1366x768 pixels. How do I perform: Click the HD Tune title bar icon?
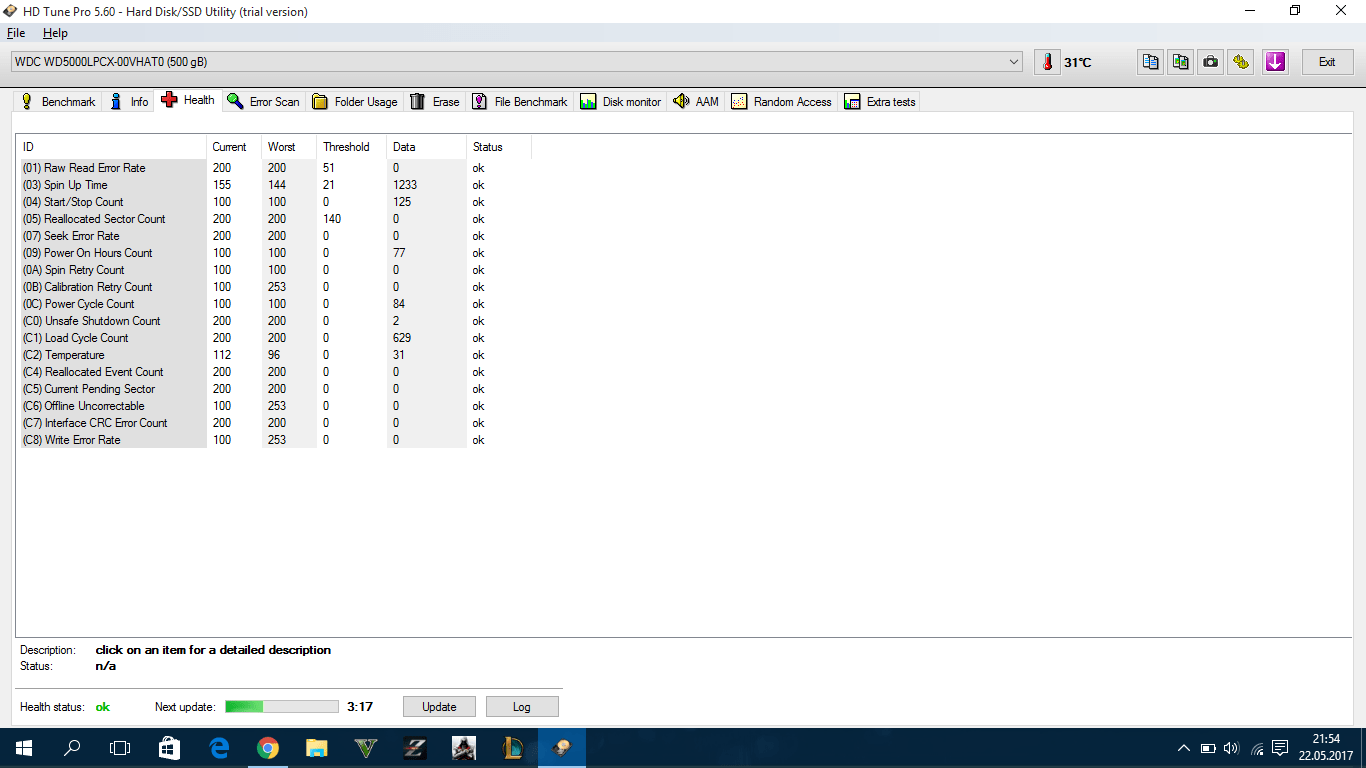point(11,11)
